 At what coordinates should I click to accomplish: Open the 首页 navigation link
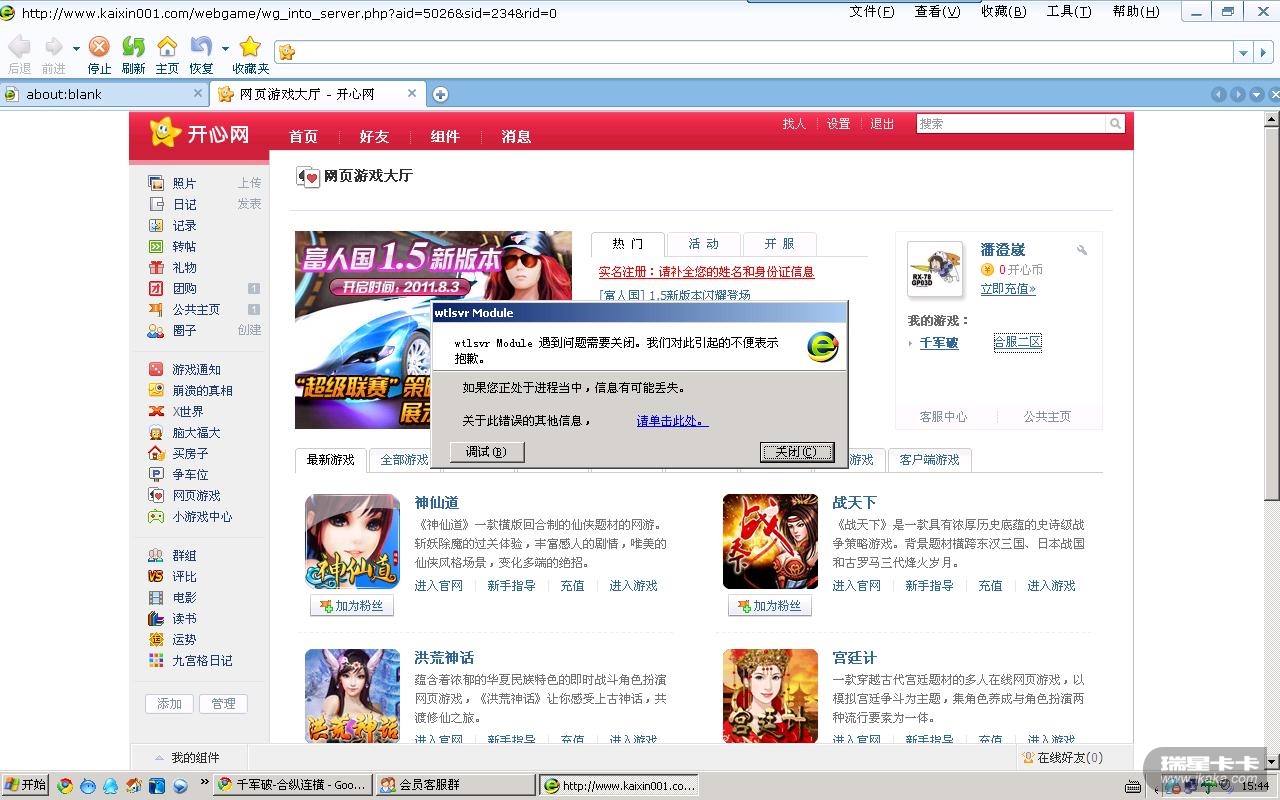(303, 137)
